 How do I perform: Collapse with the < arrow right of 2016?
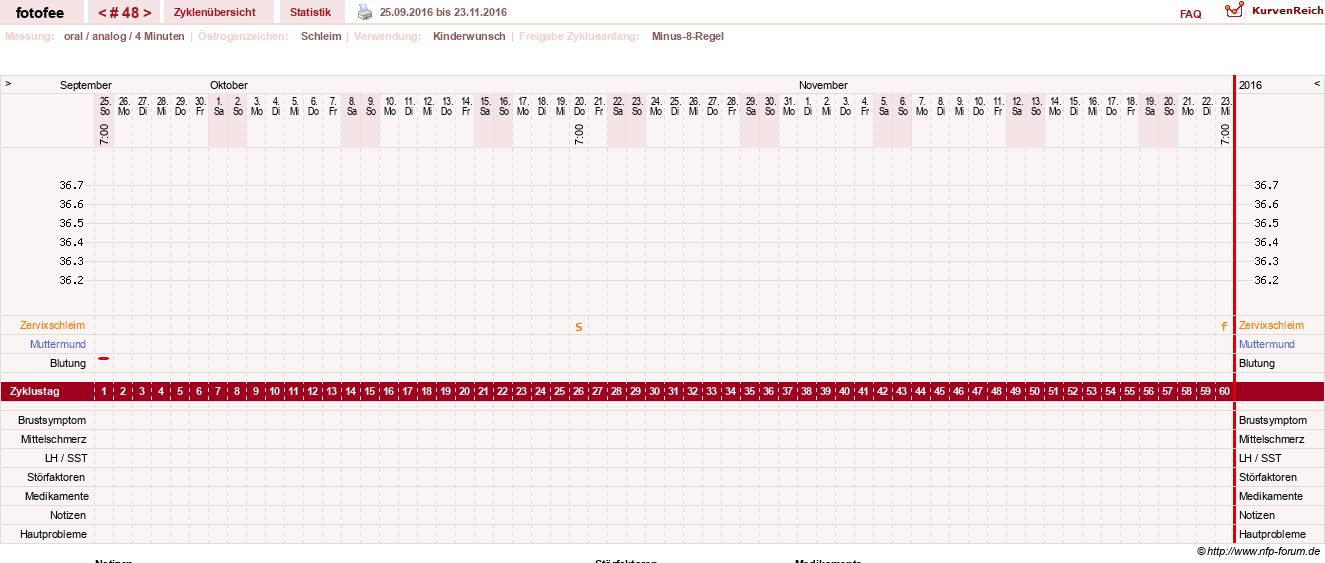1317,84
